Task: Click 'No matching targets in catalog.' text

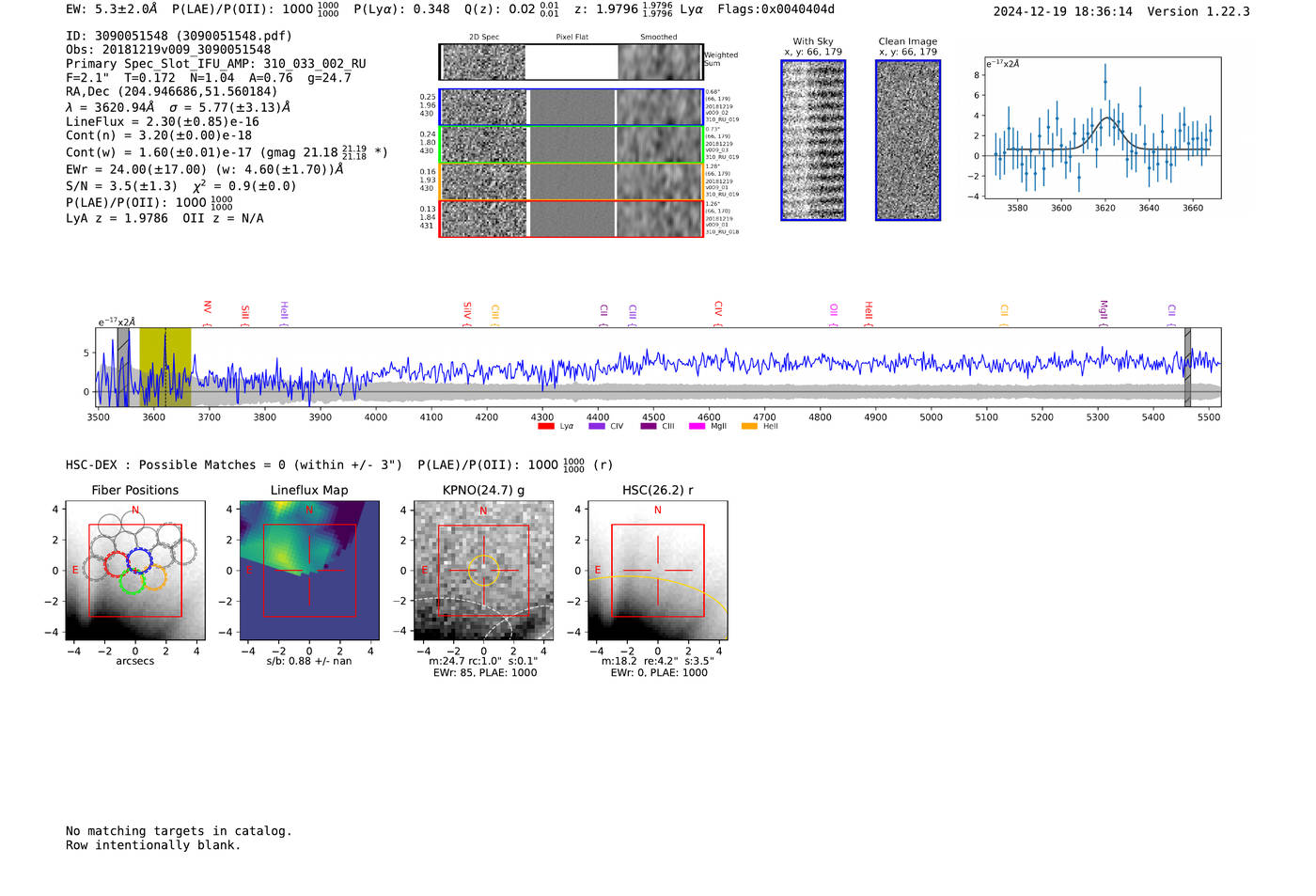Action: pos(179,831)
